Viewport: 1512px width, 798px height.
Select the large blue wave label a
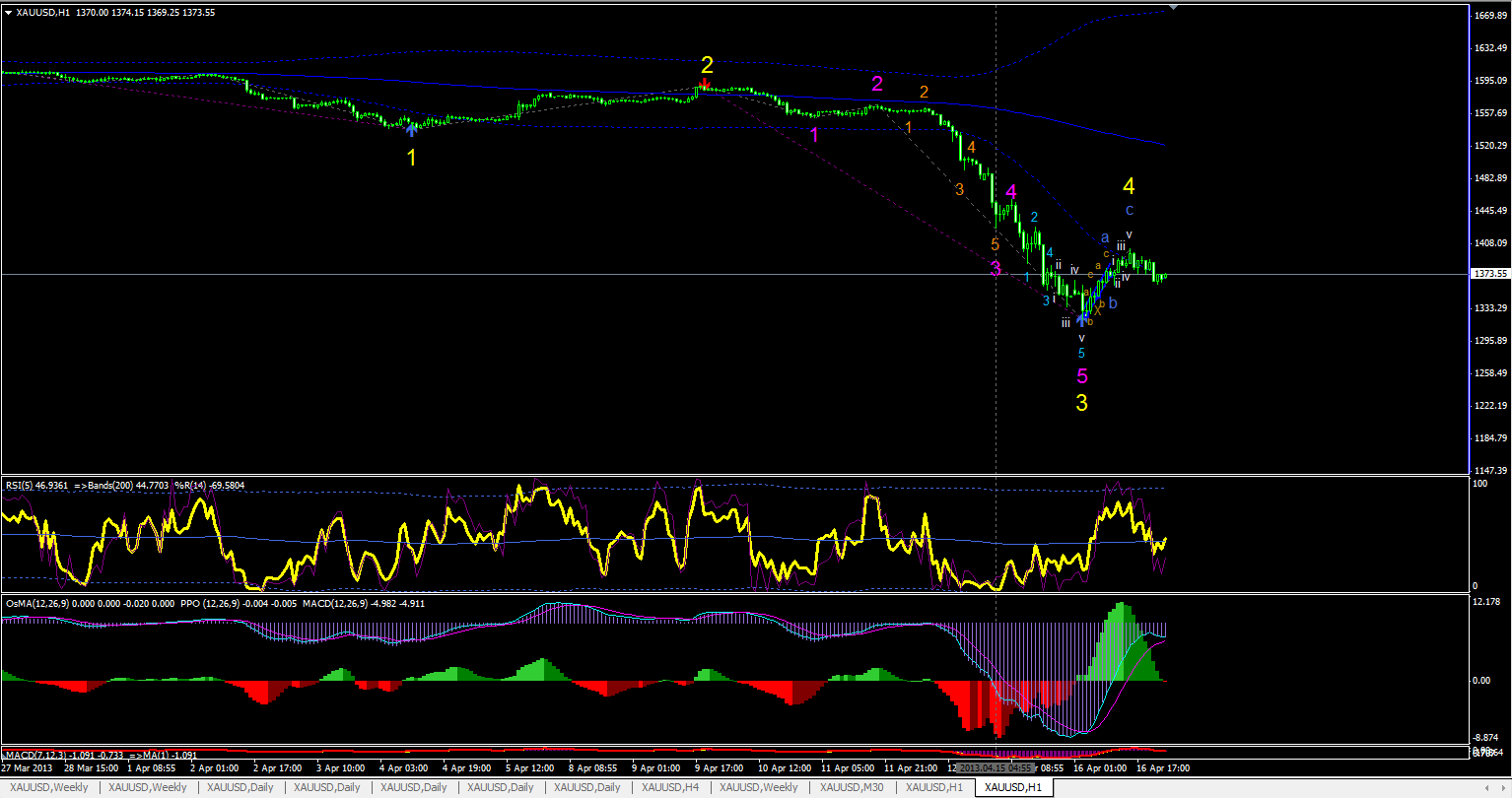pos(1105,237)
